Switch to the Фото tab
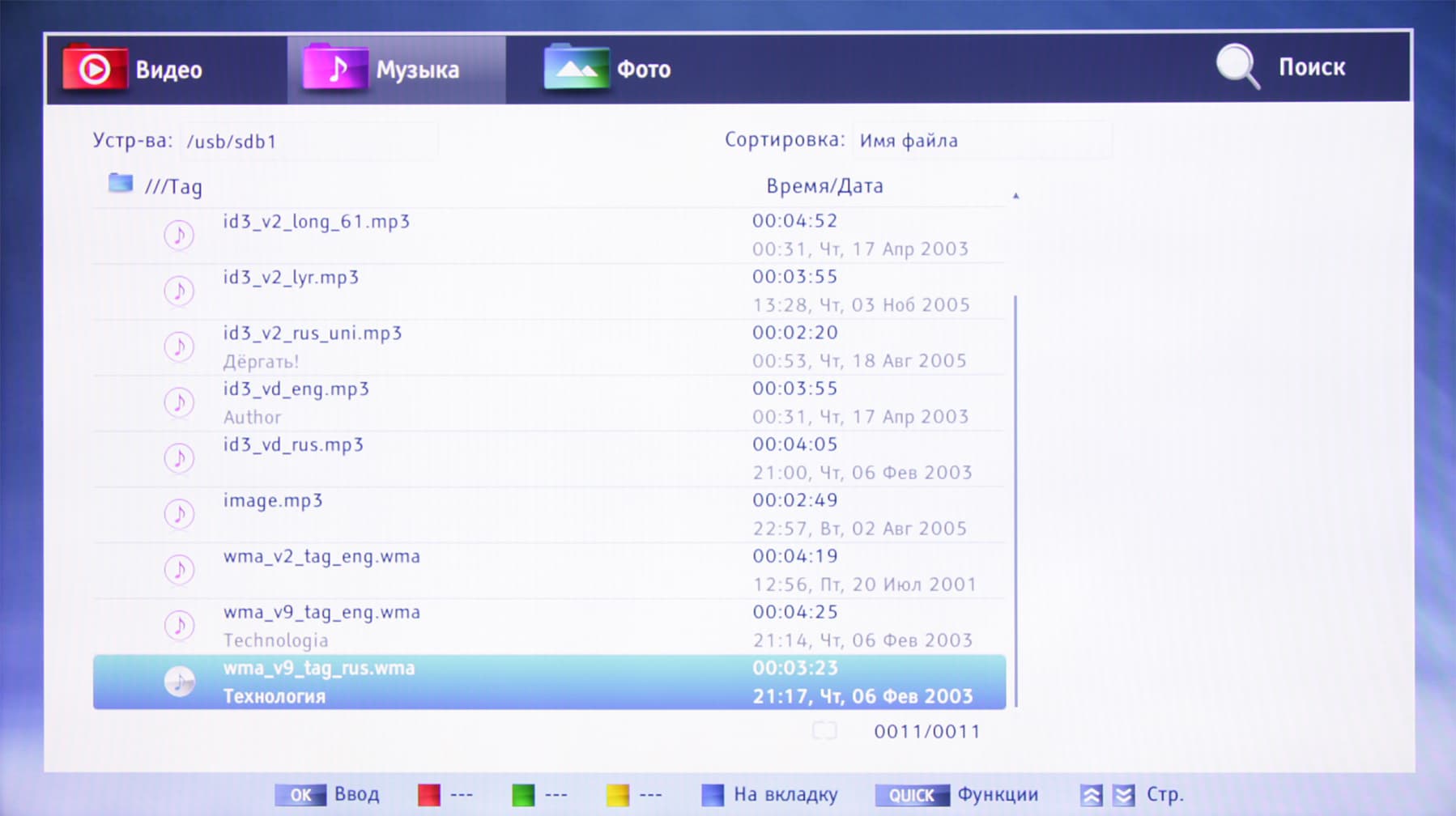 pyautogui.click(x=607, y=69)
